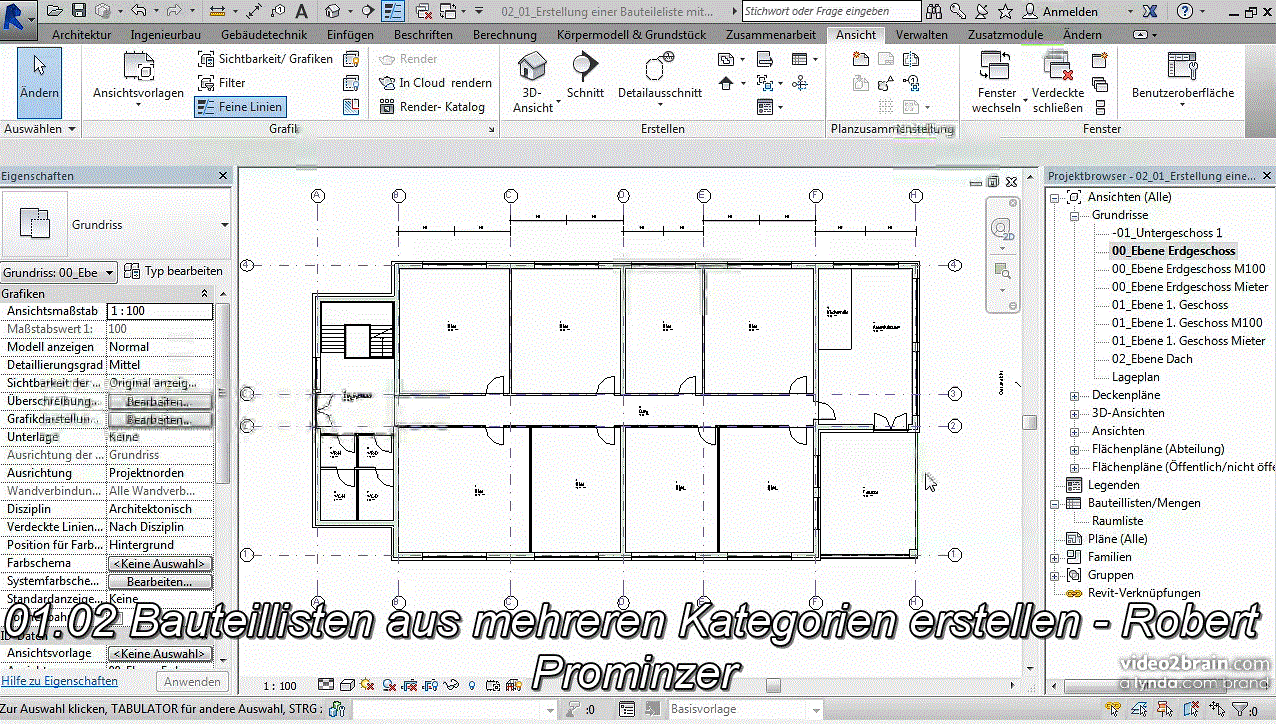Open the Hilfe zu Eigenschaften link
1276x724 pixels.
coord(59,681)
